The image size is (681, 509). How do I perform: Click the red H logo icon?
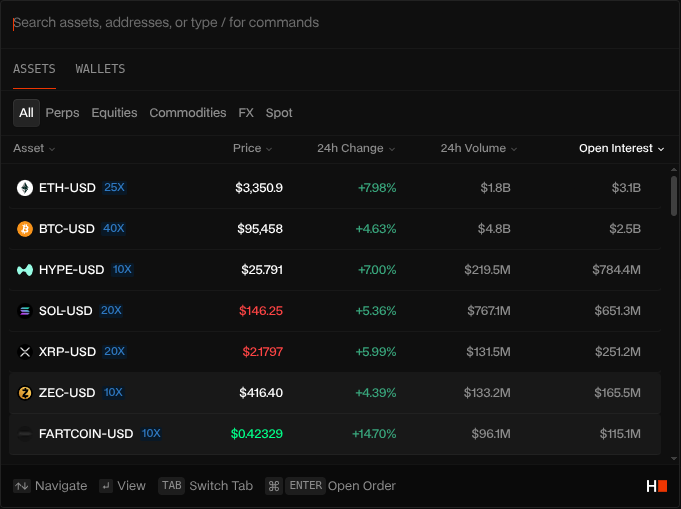tap(656, 486)
